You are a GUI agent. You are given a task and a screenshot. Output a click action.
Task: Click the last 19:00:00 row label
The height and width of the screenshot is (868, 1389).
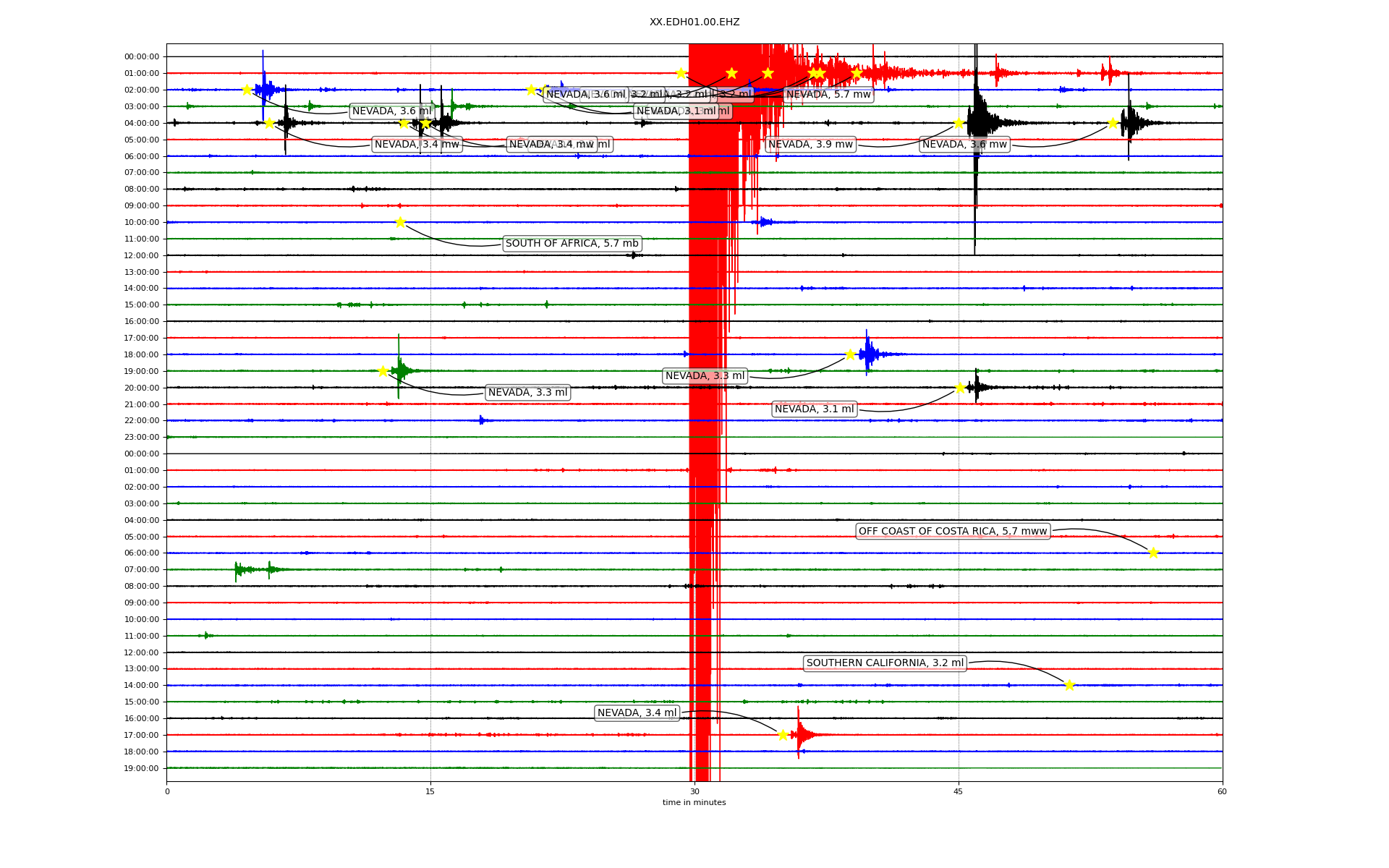point(142,768)
